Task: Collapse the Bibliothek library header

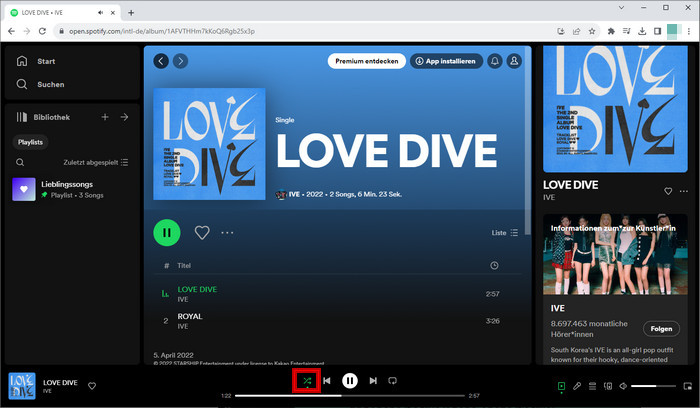Action: pos(43,117)
